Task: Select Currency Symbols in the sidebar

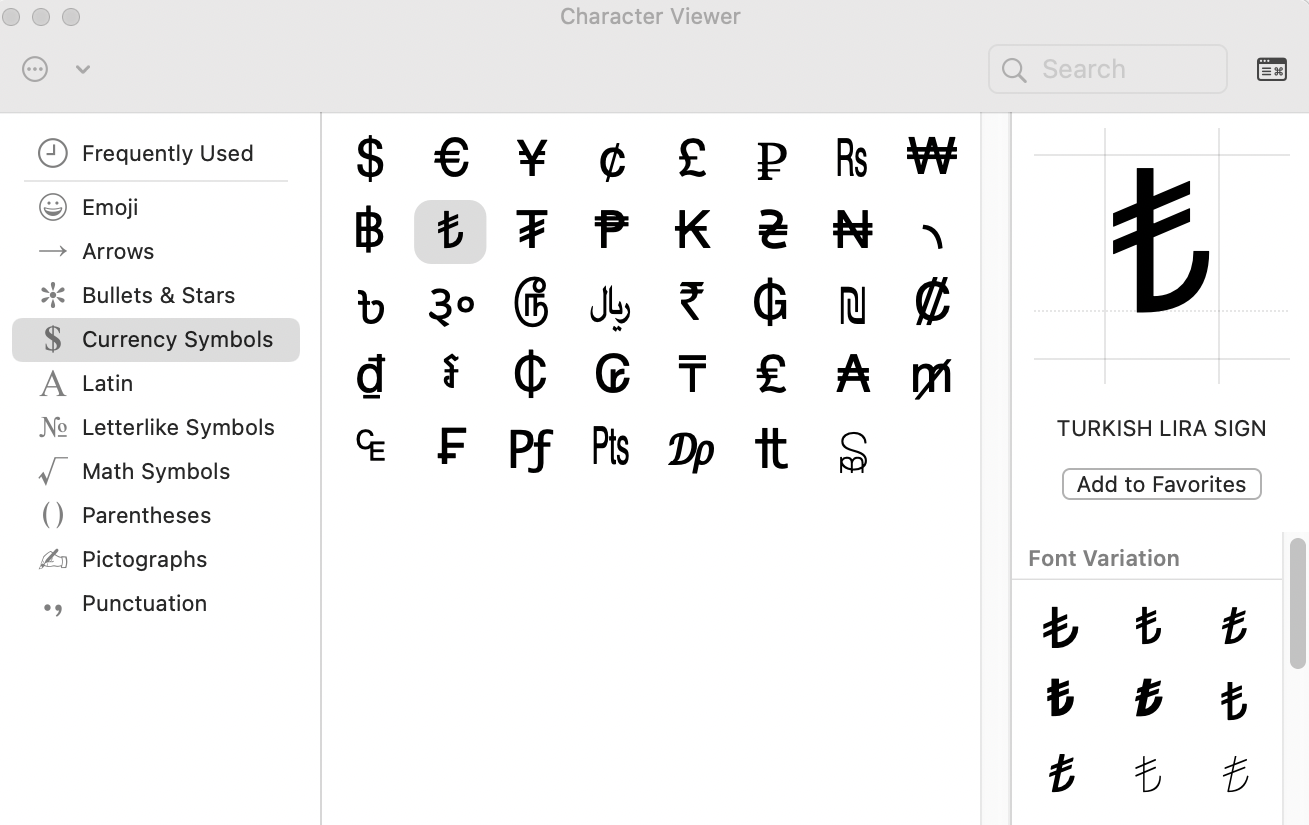Action: point(177,339)
